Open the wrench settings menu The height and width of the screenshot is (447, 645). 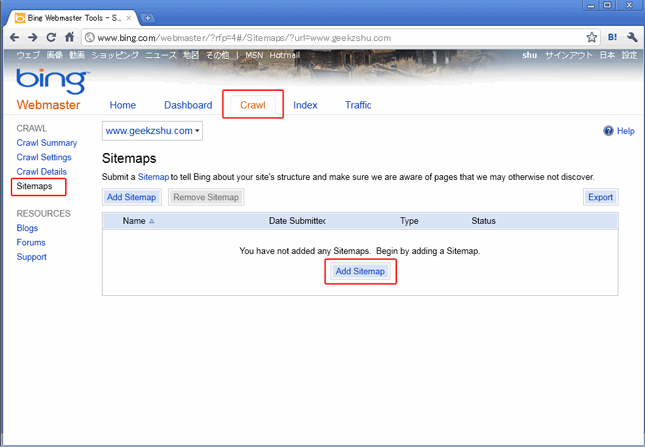632,37
